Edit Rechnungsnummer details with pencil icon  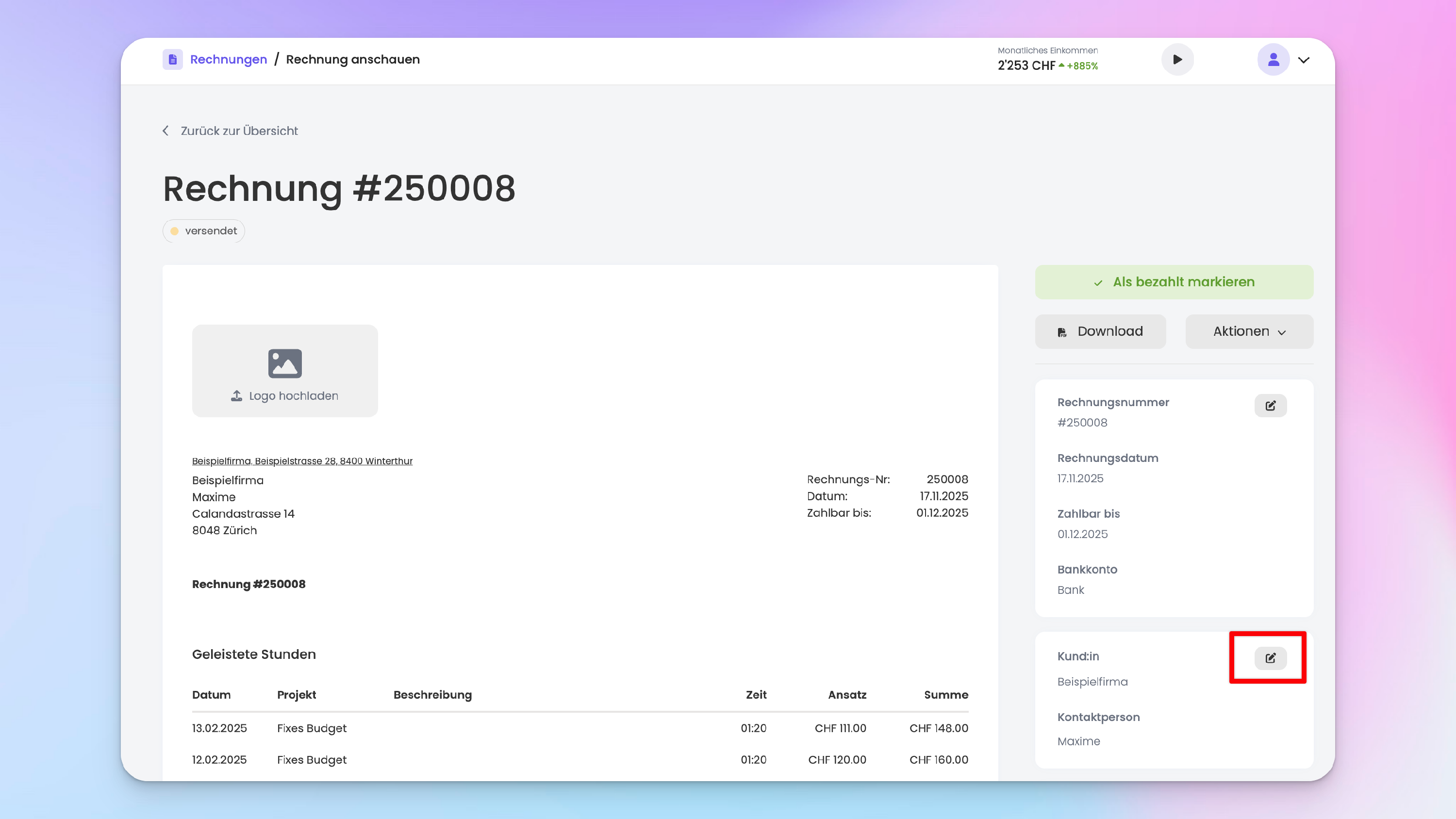[x=1270, y=405]
